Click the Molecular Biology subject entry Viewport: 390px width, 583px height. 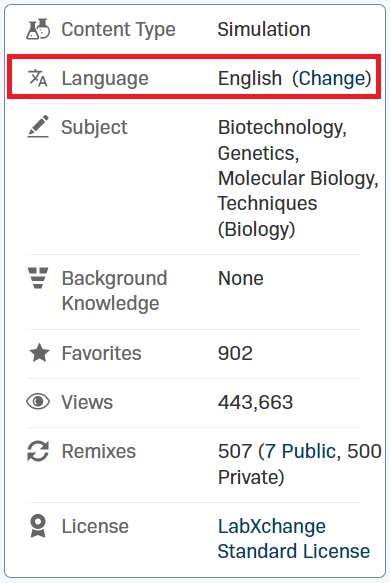pos(298,178)
